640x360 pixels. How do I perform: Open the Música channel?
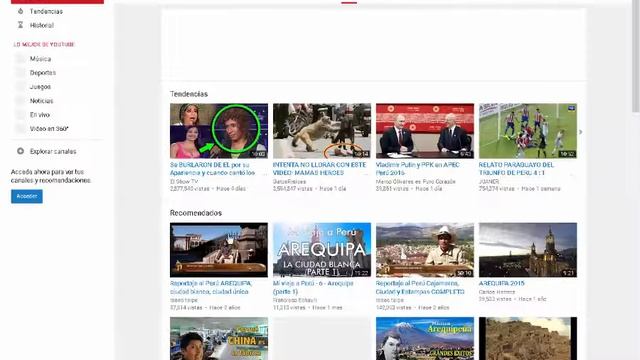pyautogui.click(x=40, y=59)
